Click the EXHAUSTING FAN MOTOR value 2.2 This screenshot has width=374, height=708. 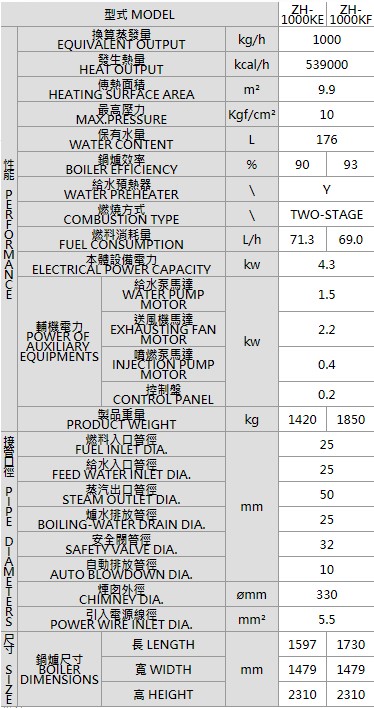tap(327, 330)
